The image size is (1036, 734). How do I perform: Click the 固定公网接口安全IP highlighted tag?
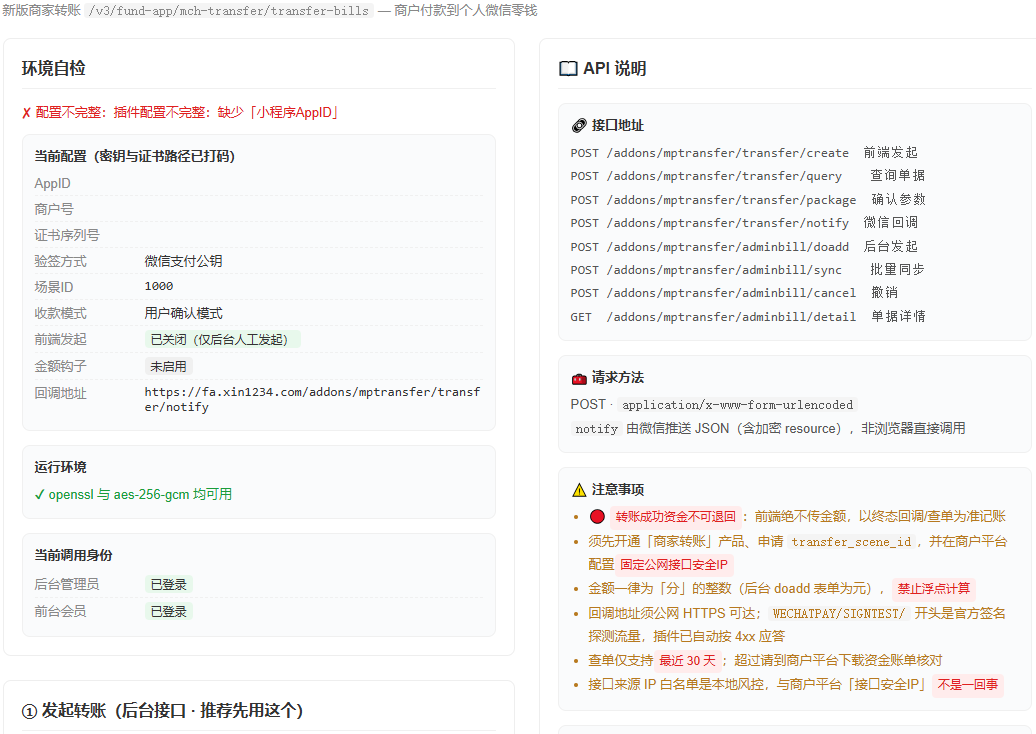674,565
